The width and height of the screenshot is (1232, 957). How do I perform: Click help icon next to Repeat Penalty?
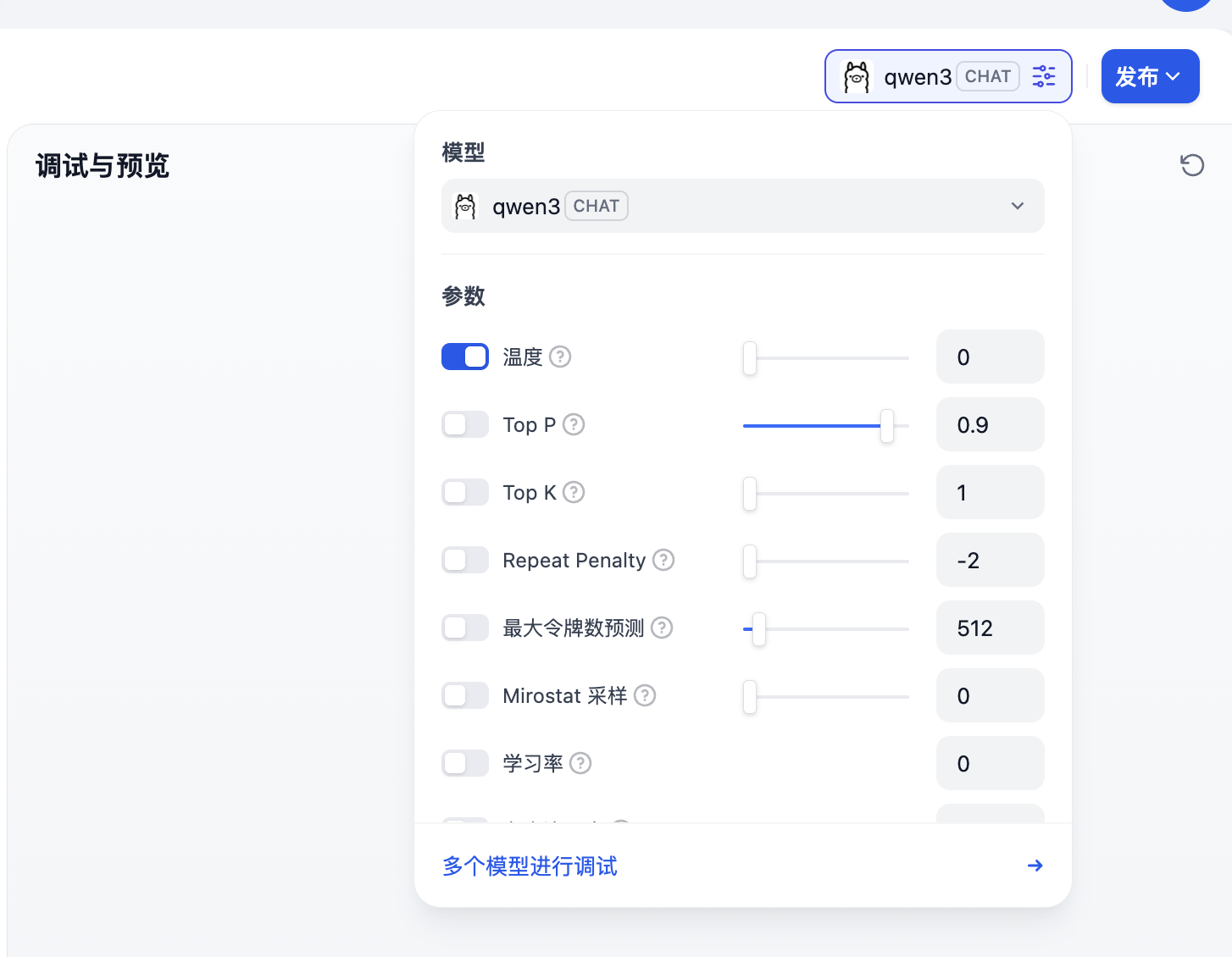tap(663, 560)
